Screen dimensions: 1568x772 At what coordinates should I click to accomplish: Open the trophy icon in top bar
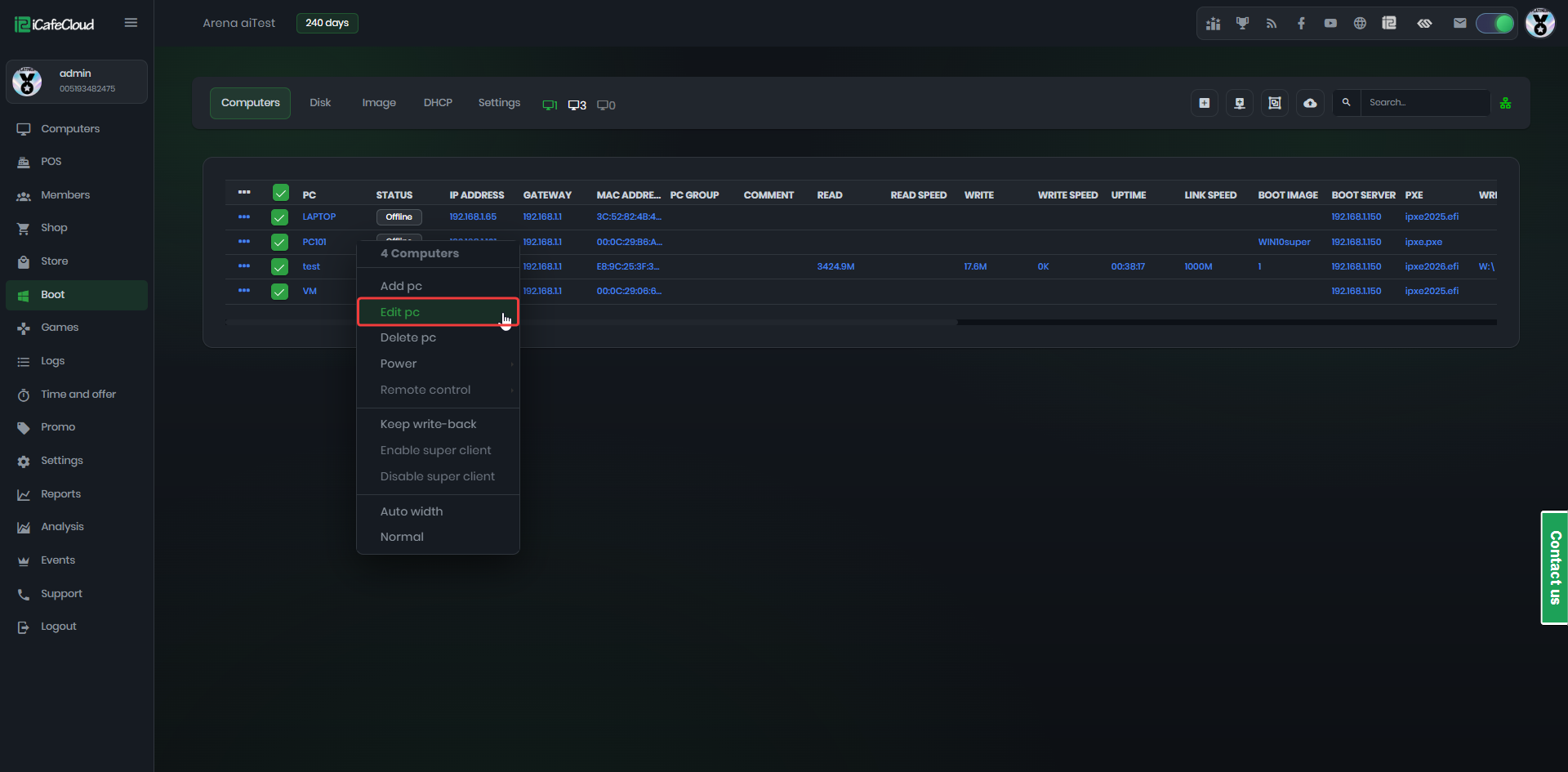click(x=1242, y=24)
